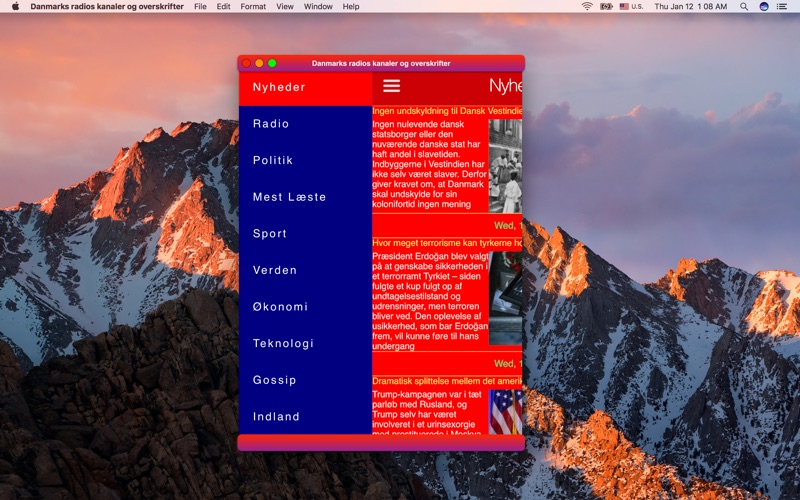
Task: Click the article text 'Præsident Erdoğan blev valgt'
Action: pos(430,302)
